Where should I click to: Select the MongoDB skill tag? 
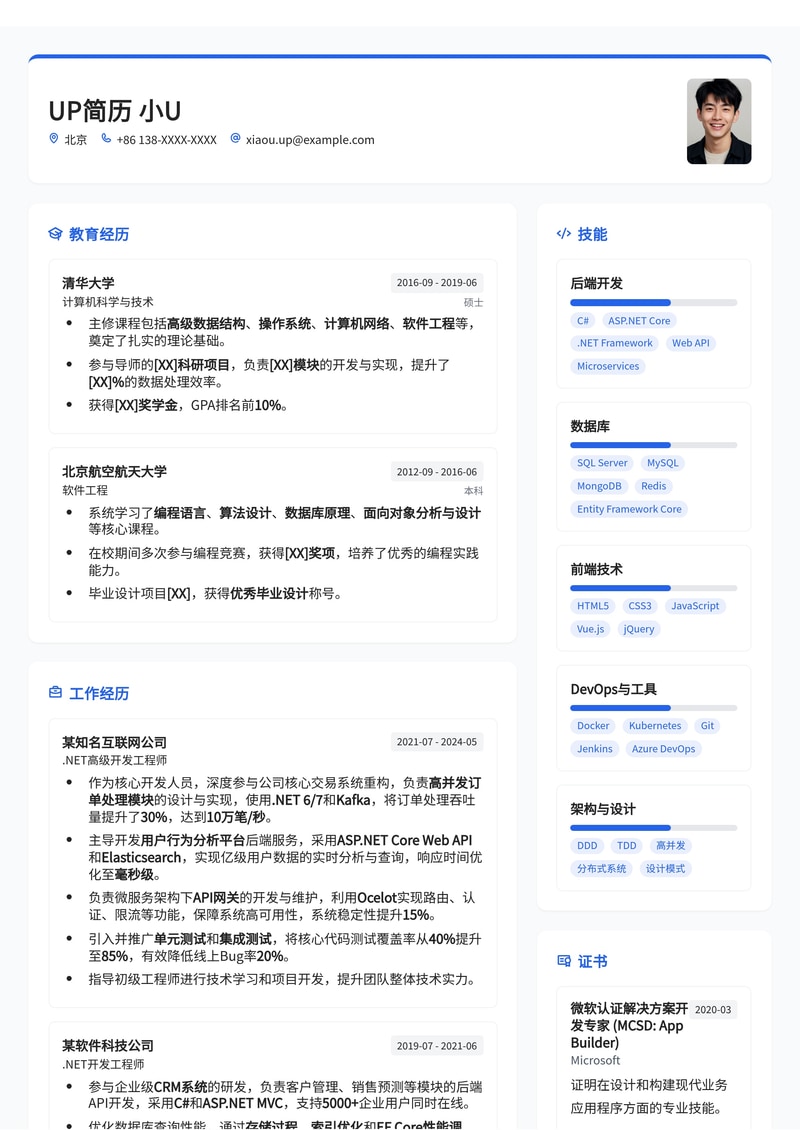pos(598,486)
